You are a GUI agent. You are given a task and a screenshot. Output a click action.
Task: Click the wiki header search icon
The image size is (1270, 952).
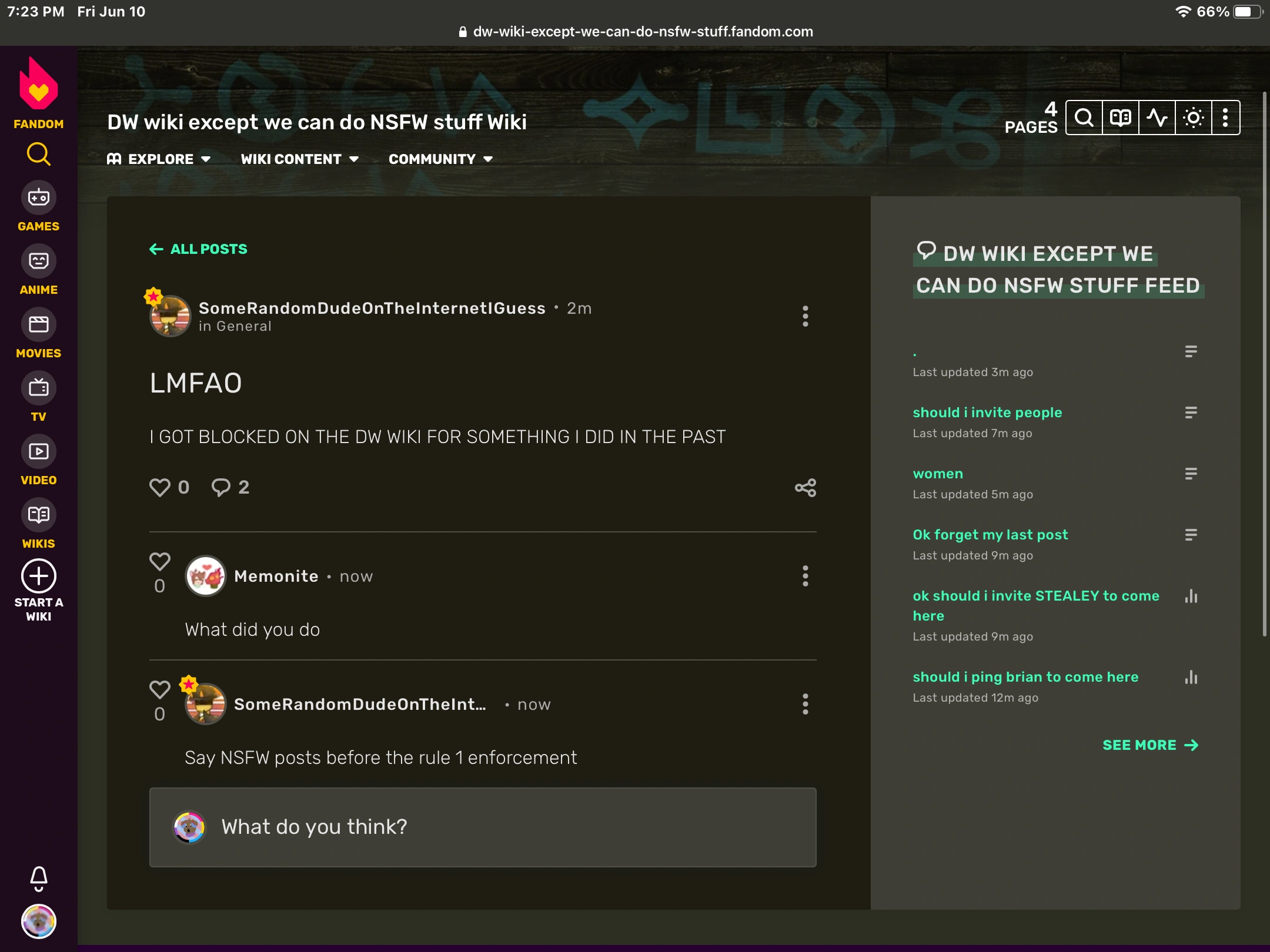pyautogui.click(x=1084, y=118)
